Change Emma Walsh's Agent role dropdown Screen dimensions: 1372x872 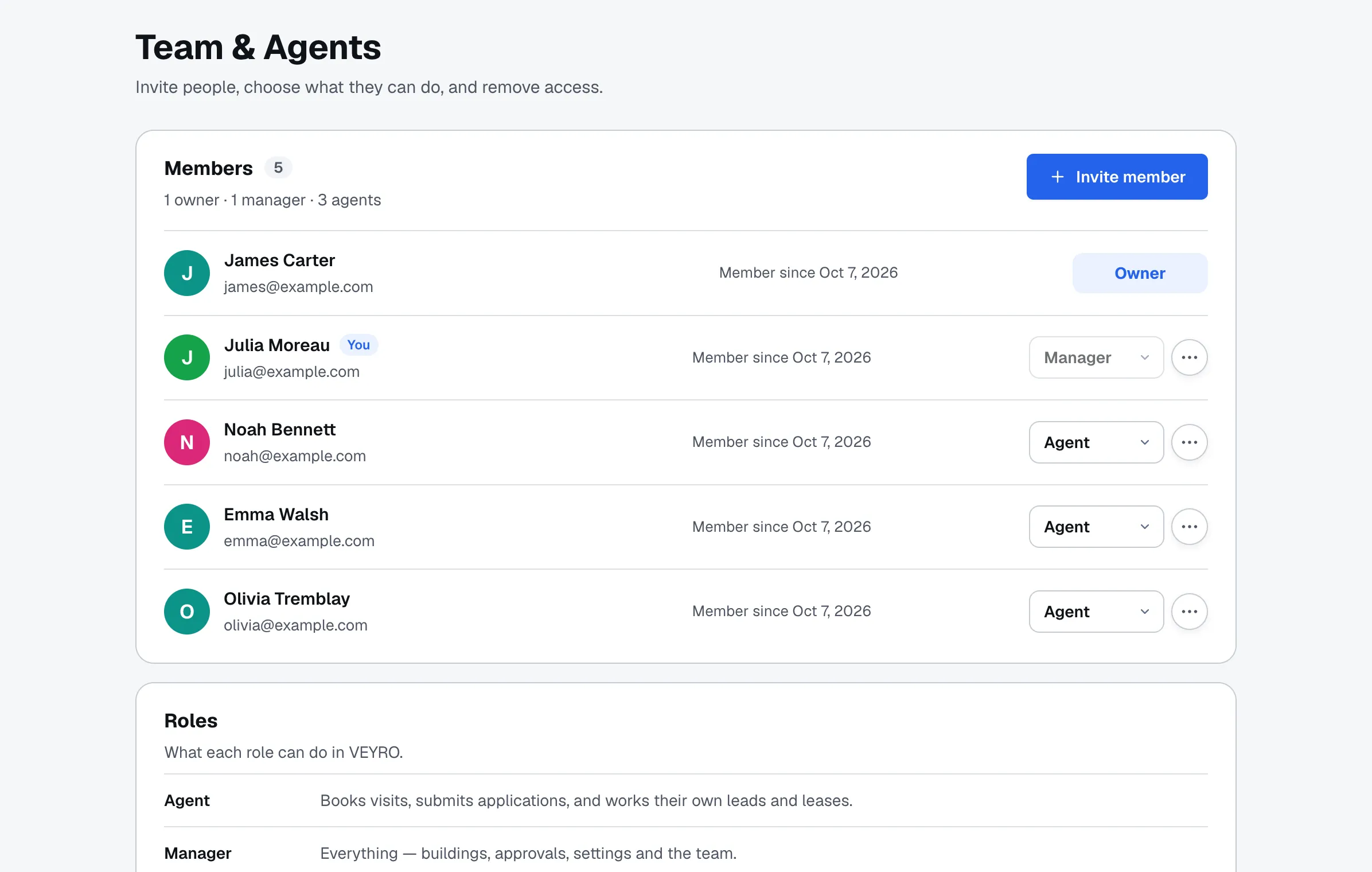pos(1096,527)
